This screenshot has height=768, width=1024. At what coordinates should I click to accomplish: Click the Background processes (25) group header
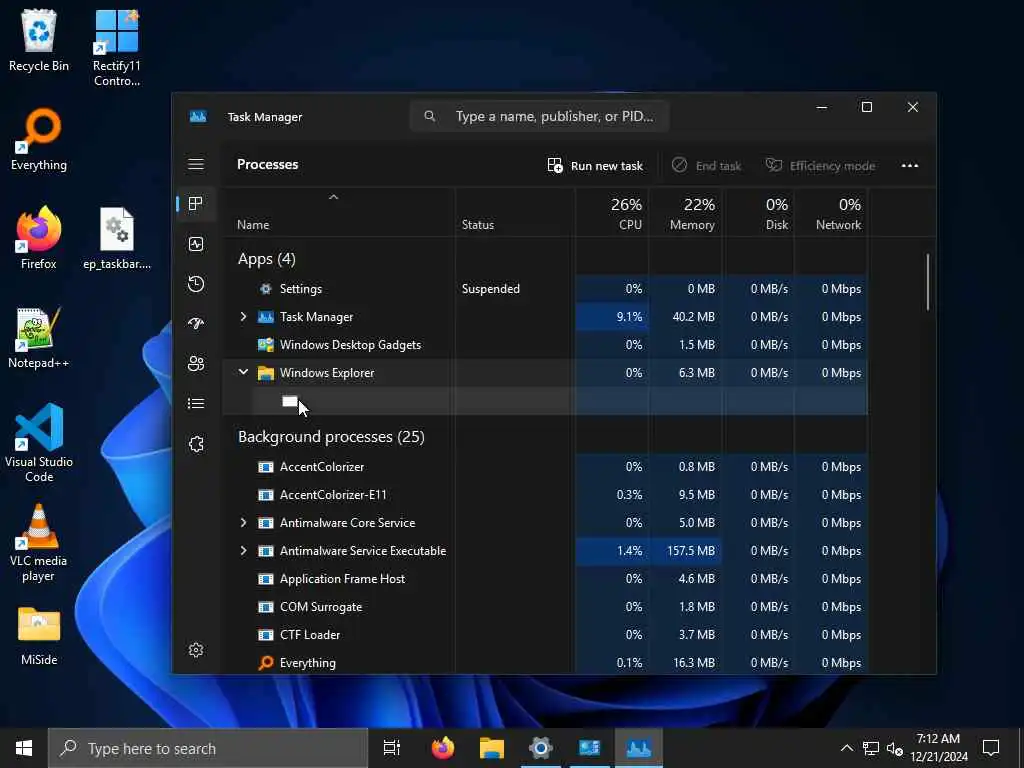(x=331, y=437)
